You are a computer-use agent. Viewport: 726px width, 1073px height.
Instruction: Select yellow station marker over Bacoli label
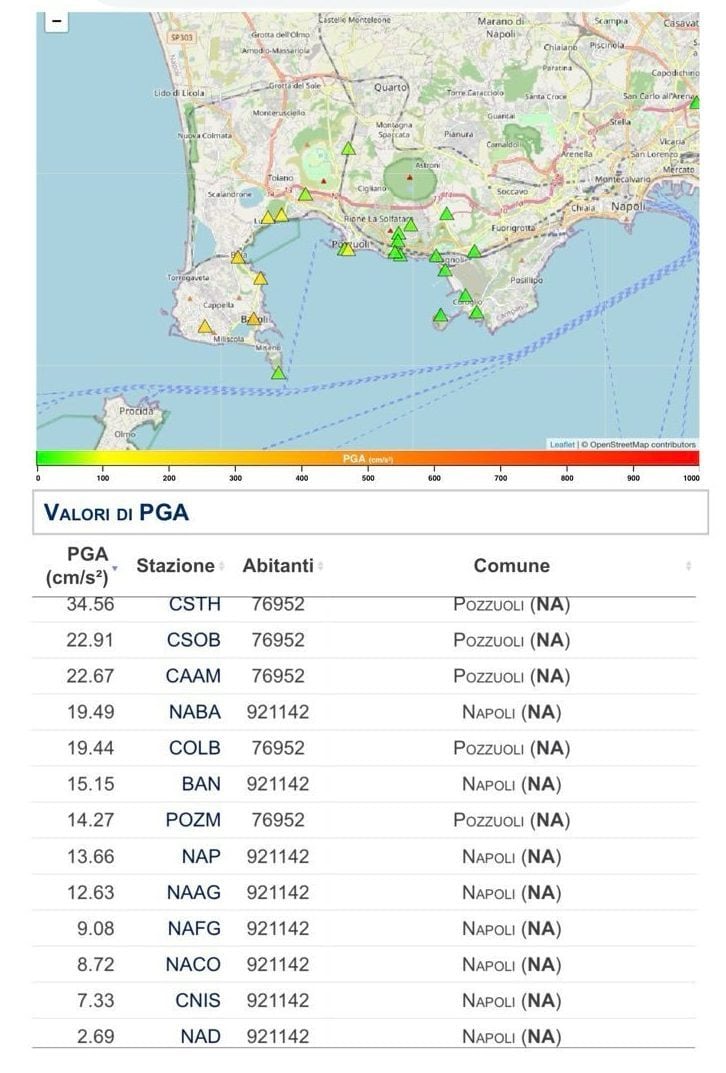253,319
